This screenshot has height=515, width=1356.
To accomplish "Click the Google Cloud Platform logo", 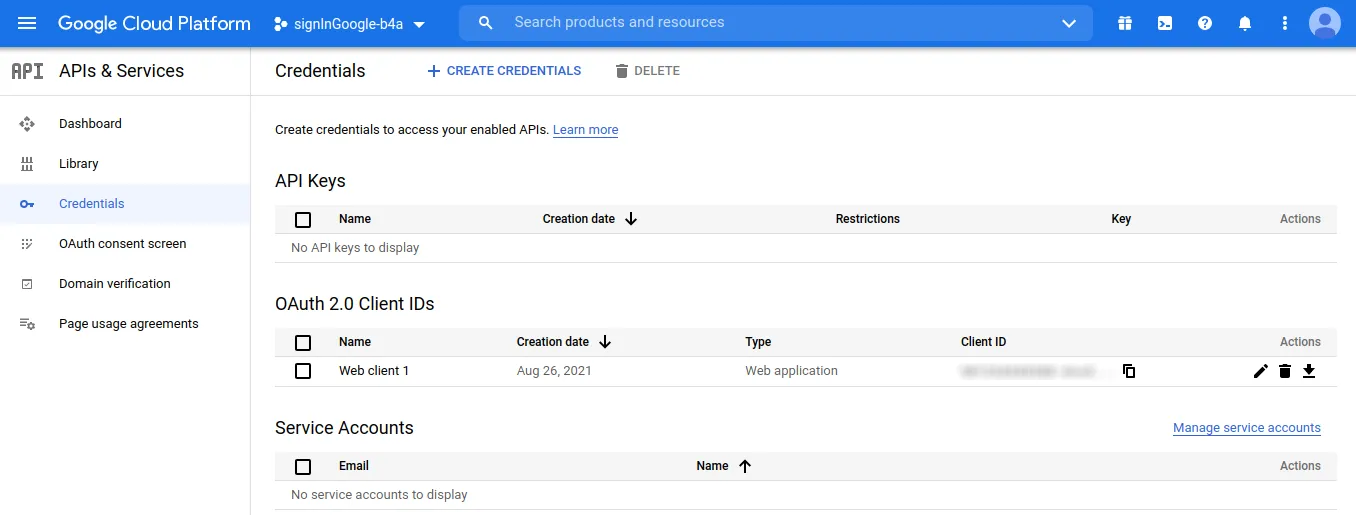I will 154,23.
